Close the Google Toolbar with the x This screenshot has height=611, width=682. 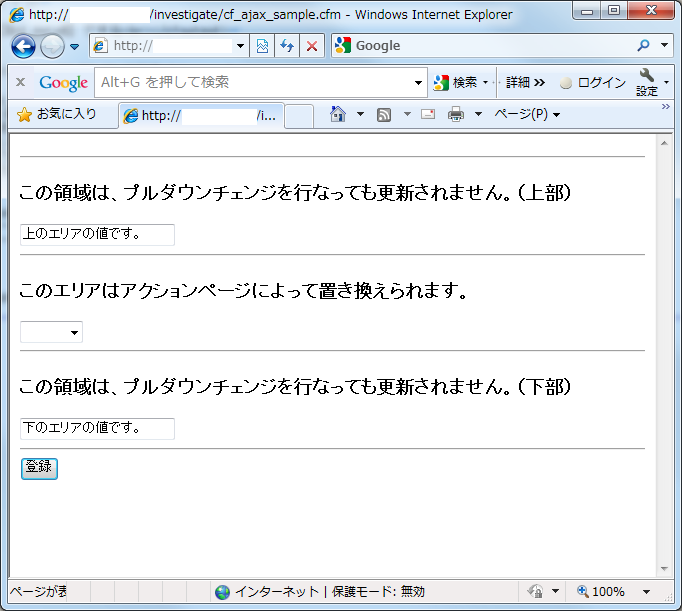[x=20, y=82]
